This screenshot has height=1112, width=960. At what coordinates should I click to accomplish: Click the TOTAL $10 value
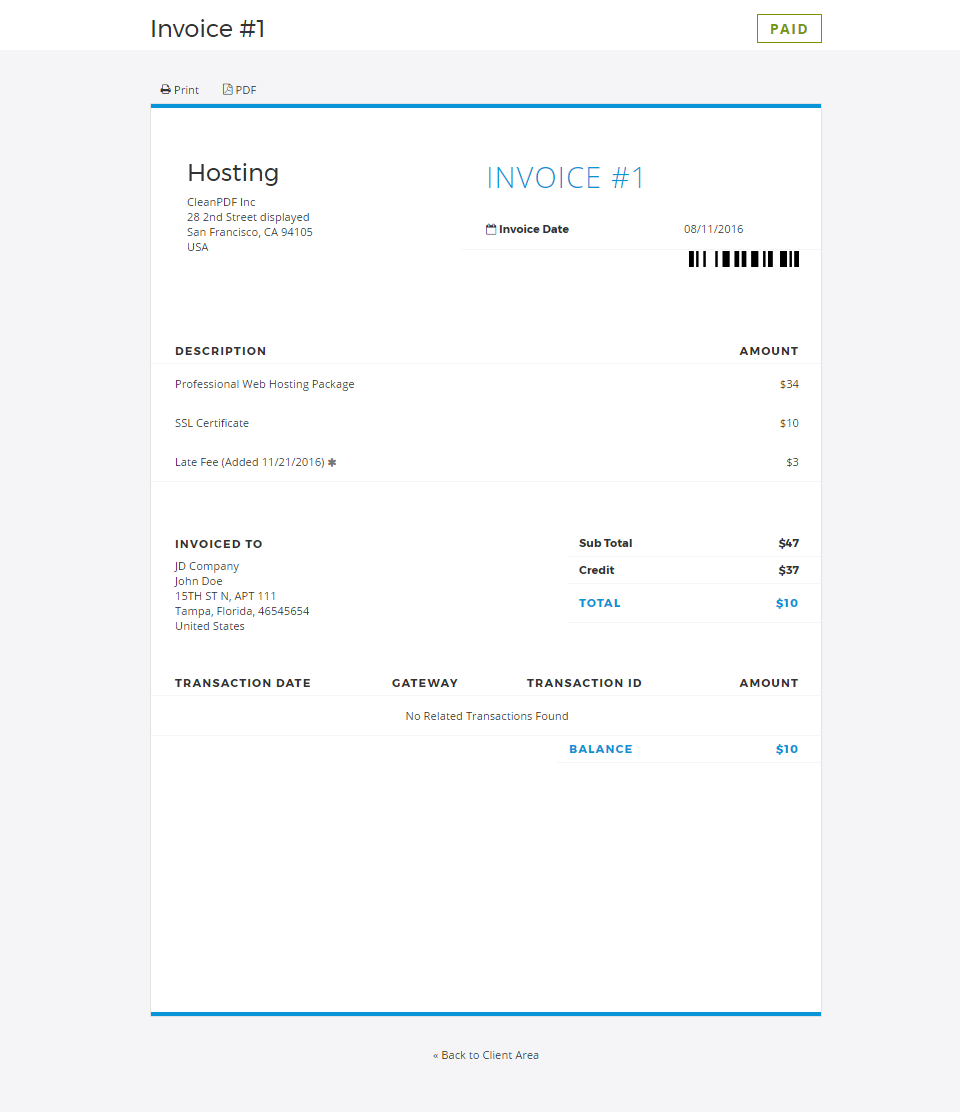coord(787,603)
